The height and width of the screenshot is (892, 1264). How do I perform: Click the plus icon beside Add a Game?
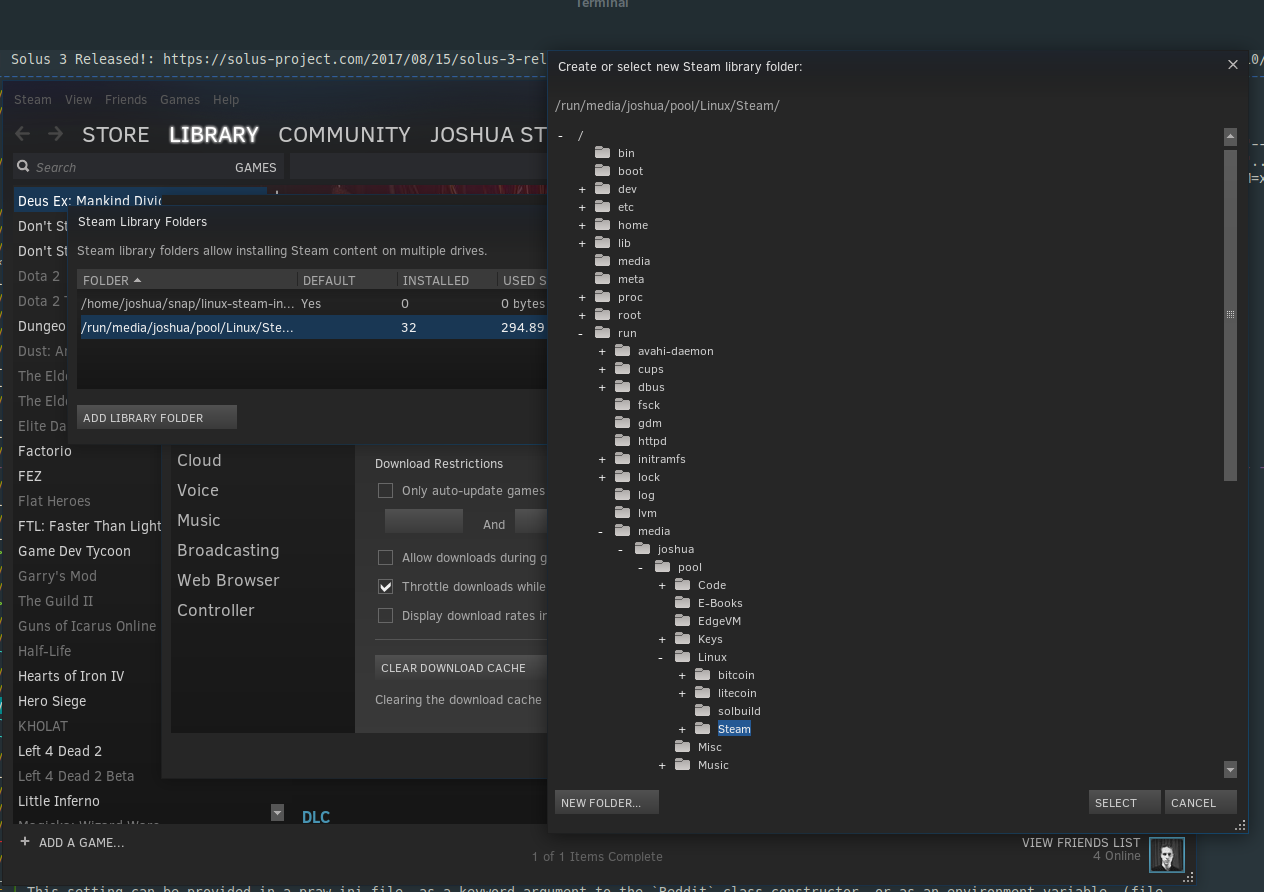pyautogui.click(x=24, y=842)
